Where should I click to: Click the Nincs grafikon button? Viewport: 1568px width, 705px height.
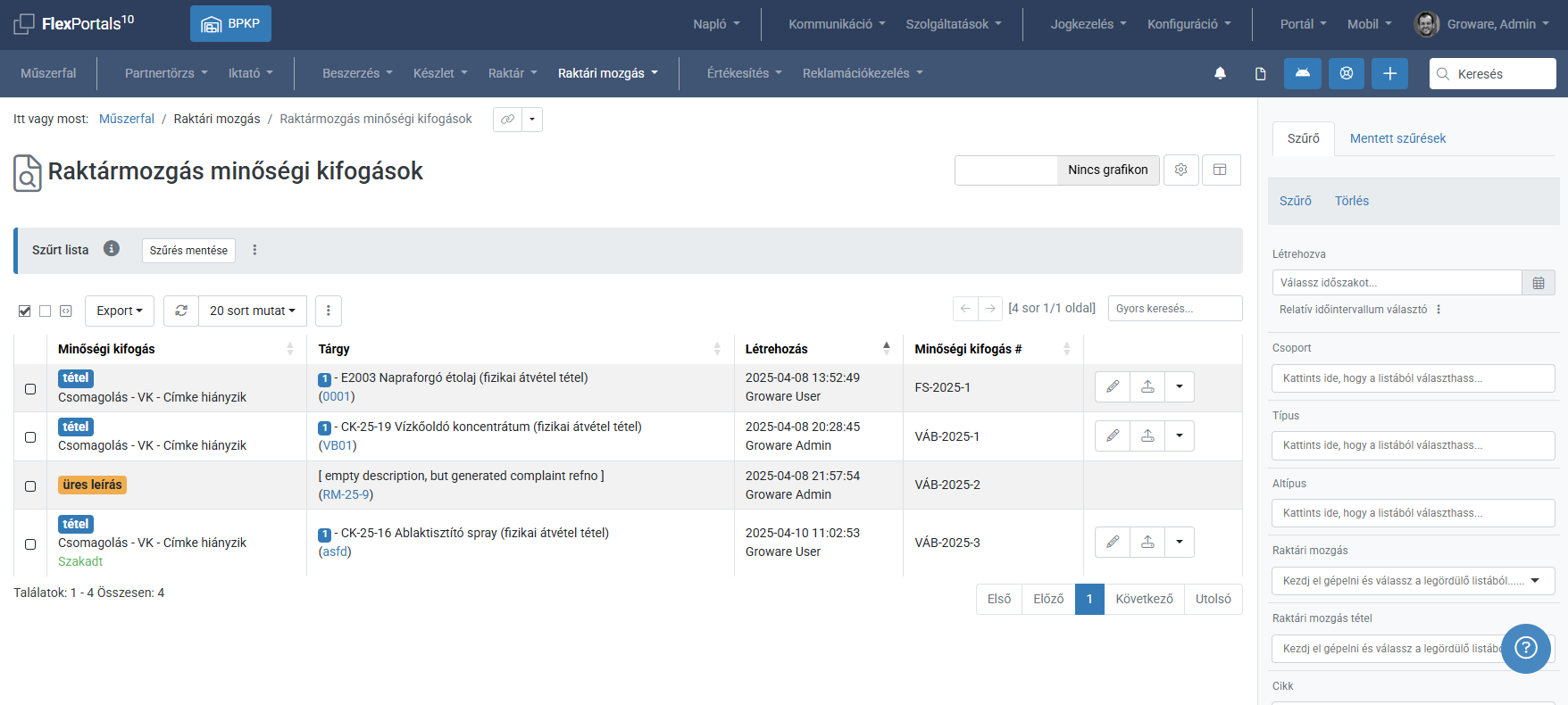coord(1108,170)
